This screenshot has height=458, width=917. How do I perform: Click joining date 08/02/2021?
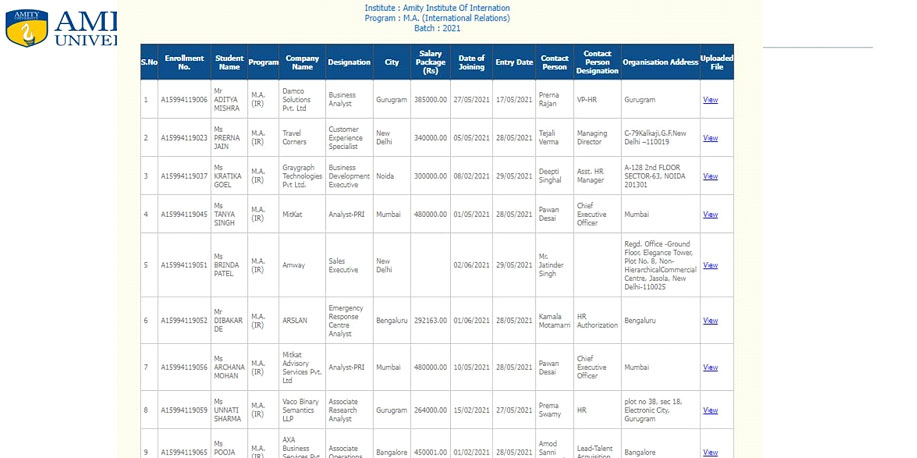[471, 176]
